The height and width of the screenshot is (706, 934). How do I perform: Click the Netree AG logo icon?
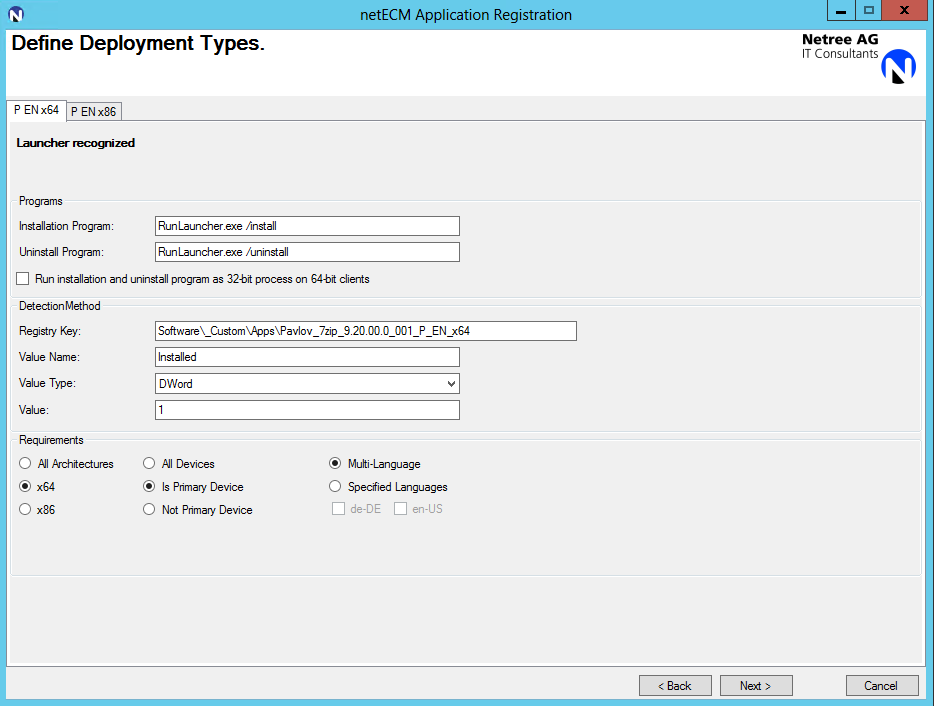pos(898,66)
